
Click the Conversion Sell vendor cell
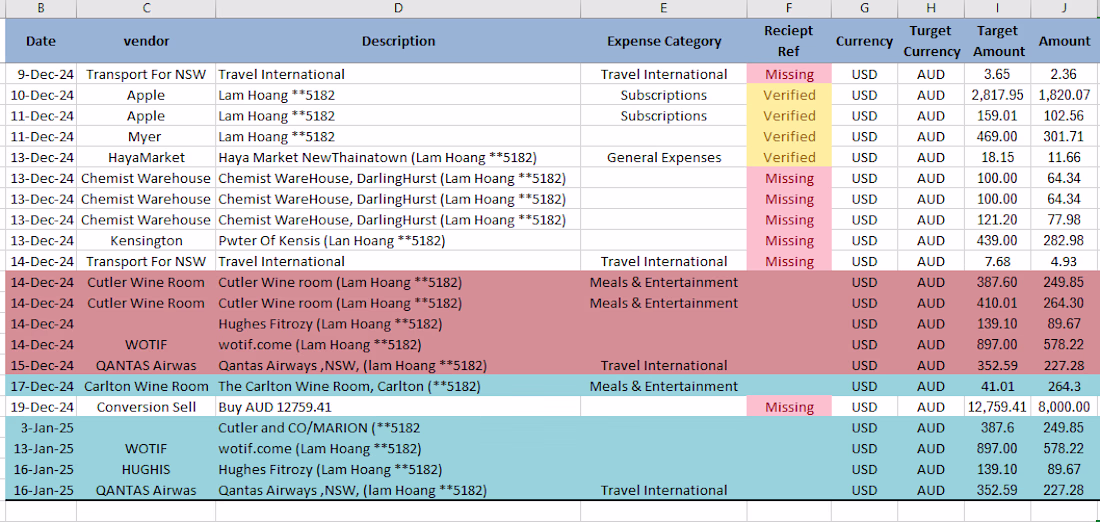pos(146,407)
